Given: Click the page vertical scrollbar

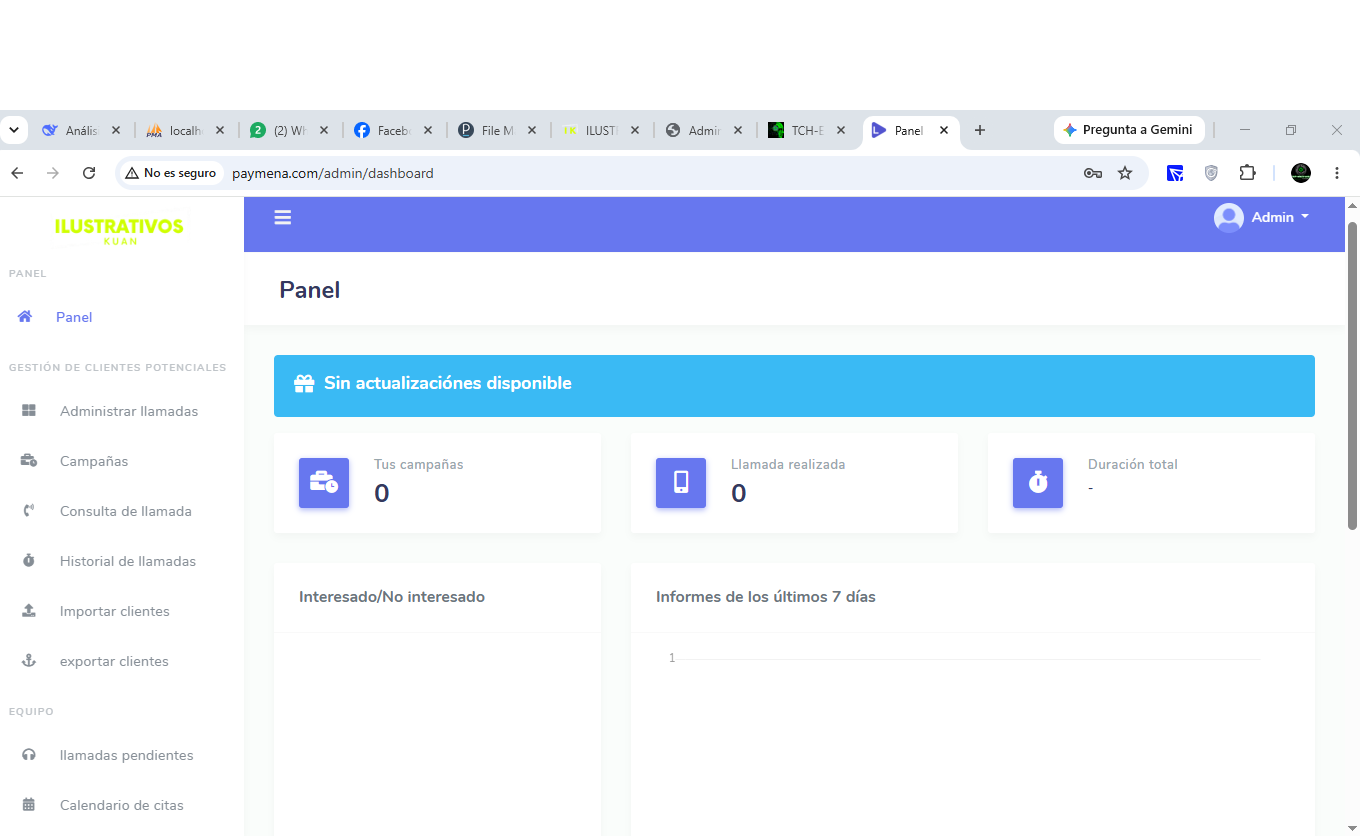Looking at the screenshot, I should click(x=1353, y=375).
